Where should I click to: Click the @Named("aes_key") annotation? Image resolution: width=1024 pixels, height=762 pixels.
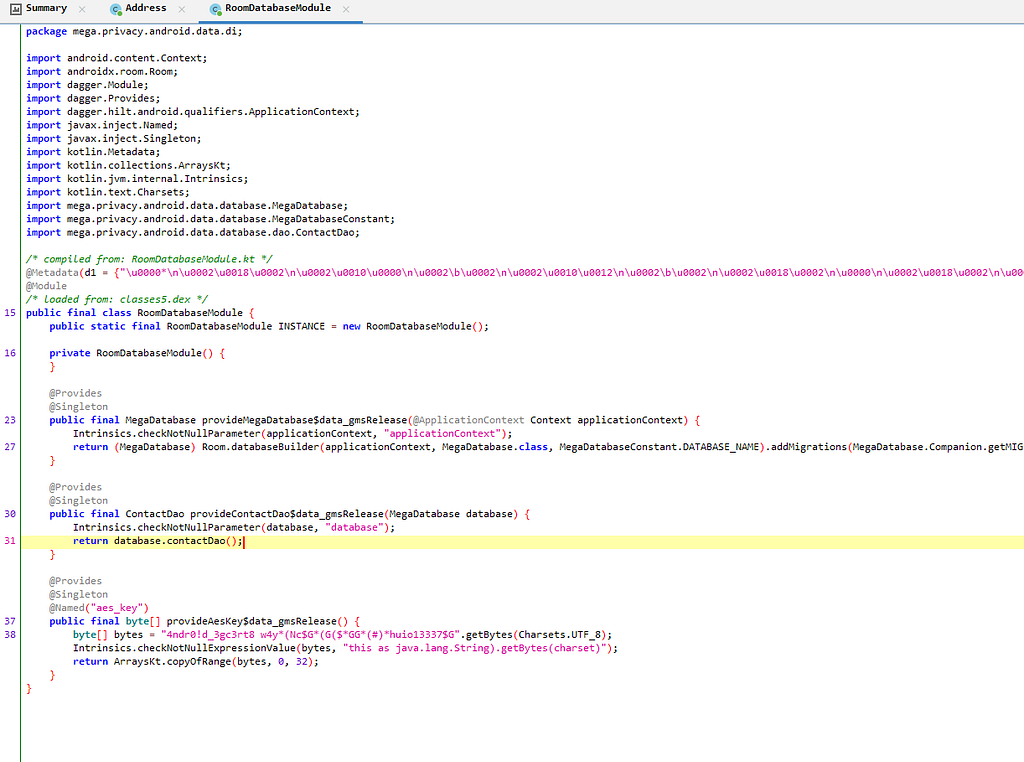(99, 608)
